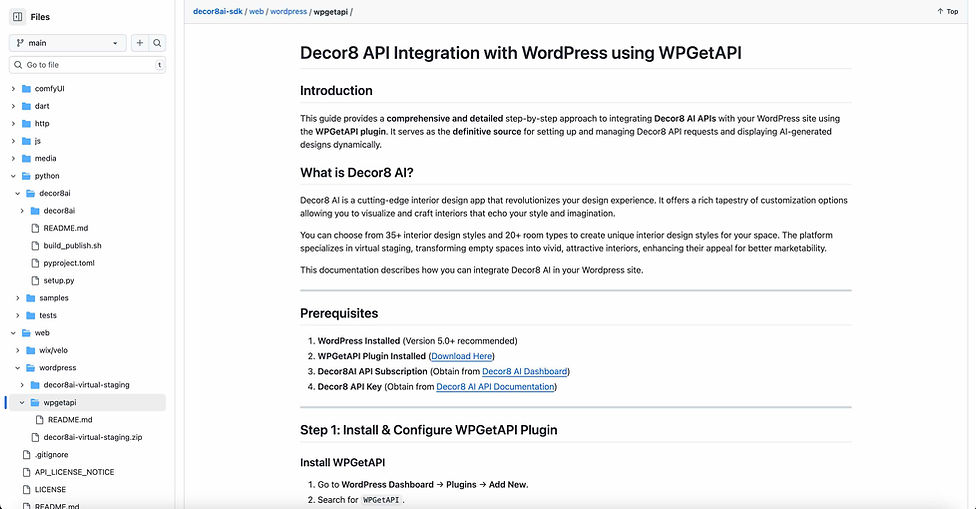Click the Install WPGetAPI heading
This screenshot has width=976, height=509.
coord(342,462)
